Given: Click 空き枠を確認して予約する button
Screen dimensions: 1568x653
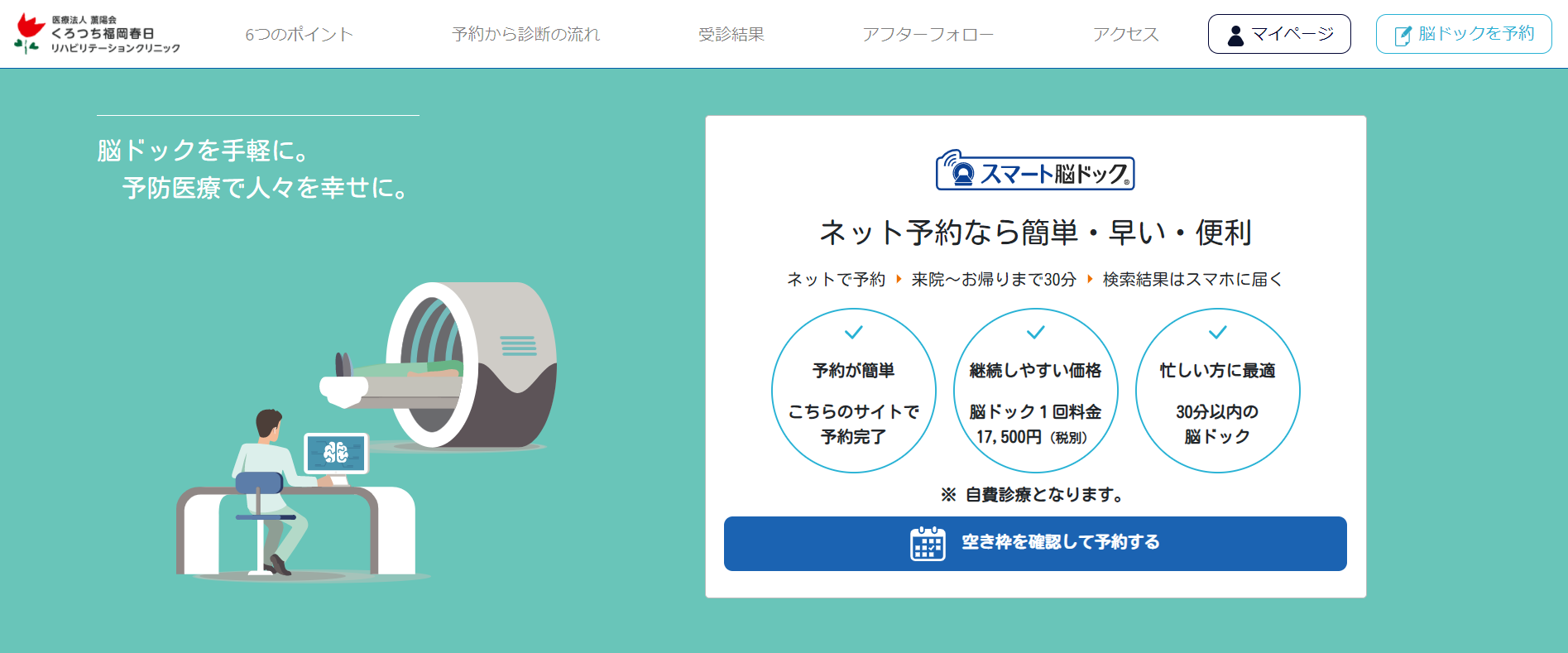Looking at the screenshot, I should point(1034,544).
